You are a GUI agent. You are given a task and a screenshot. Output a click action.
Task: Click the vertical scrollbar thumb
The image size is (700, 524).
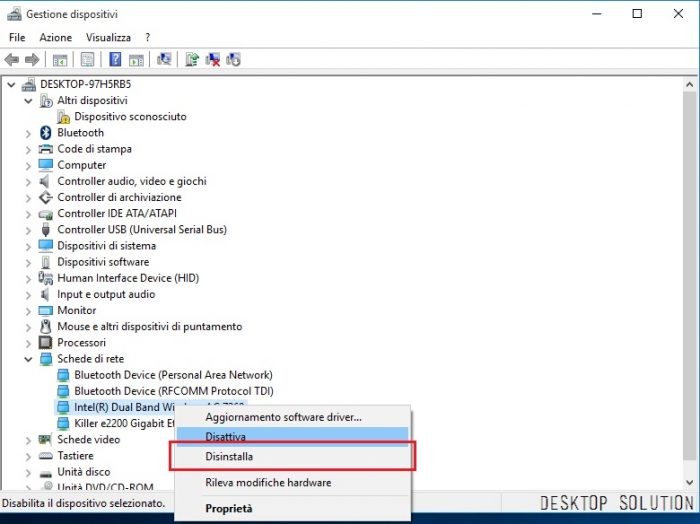[x=689, y=274]
